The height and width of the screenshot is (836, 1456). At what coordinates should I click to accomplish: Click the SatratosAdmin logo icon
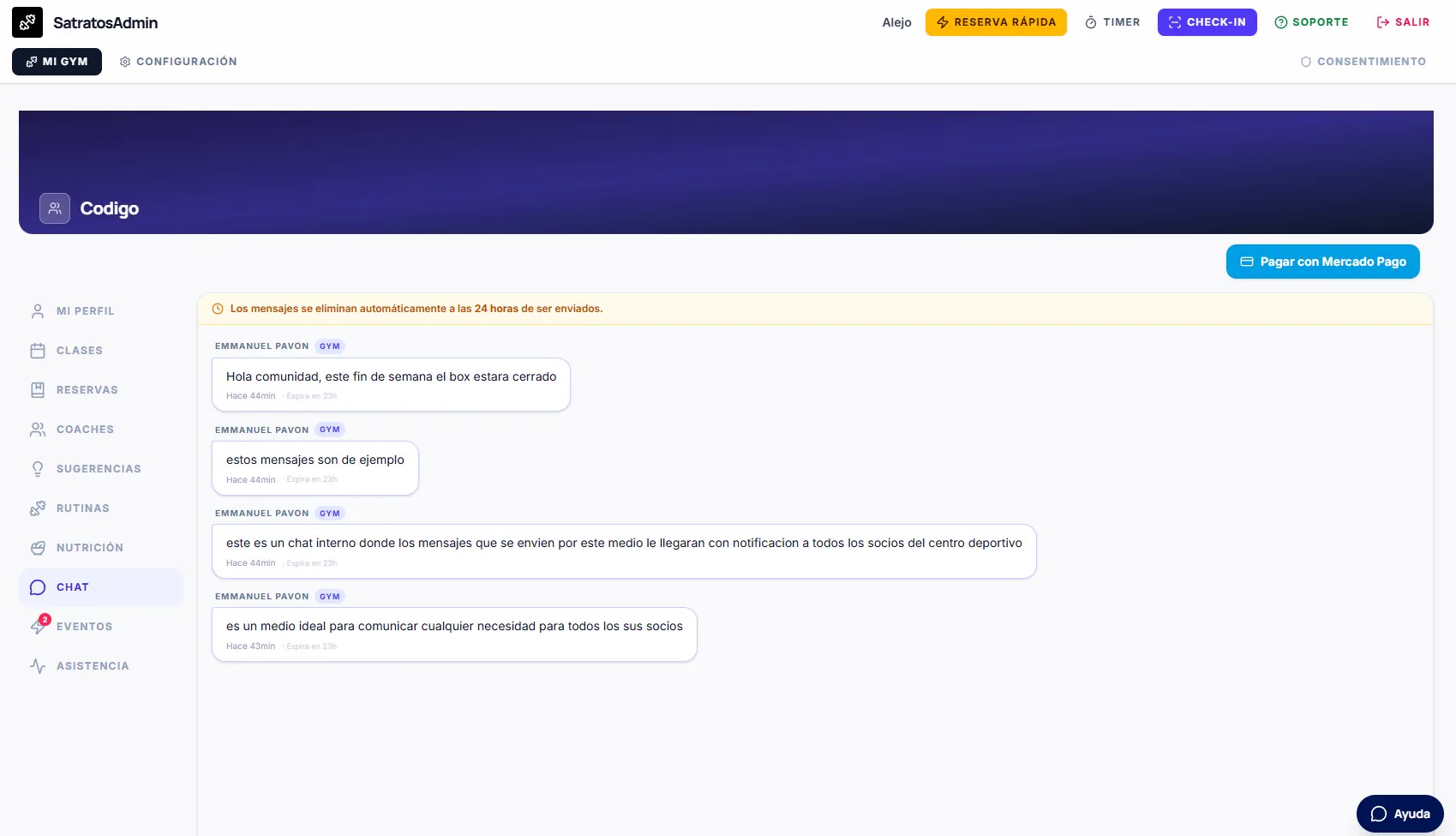click(27, 22)
